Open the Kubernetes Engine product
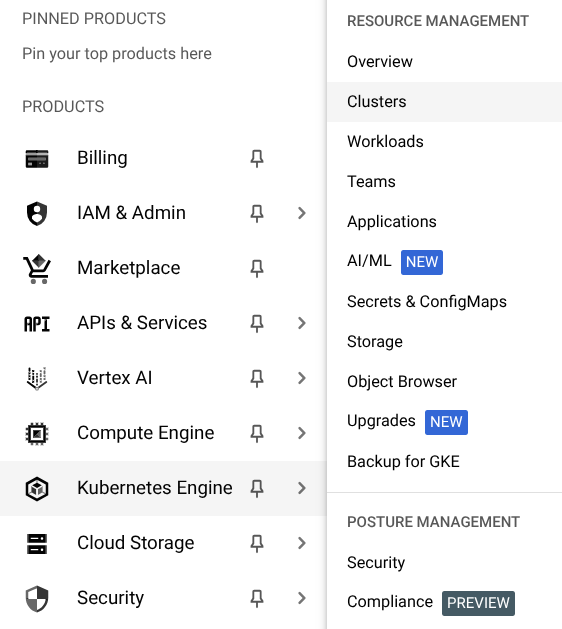 (x=154, y=488)
